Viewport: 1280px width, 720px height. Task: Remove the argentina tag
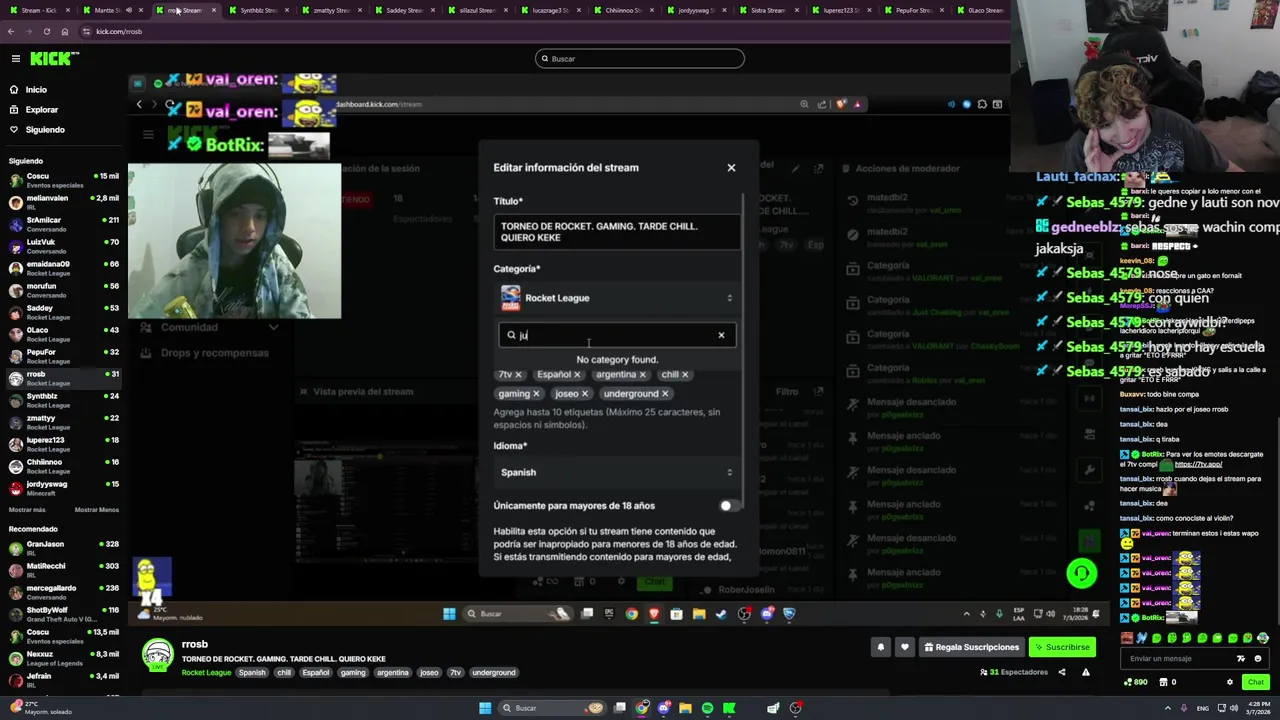[x=642, y=375]
